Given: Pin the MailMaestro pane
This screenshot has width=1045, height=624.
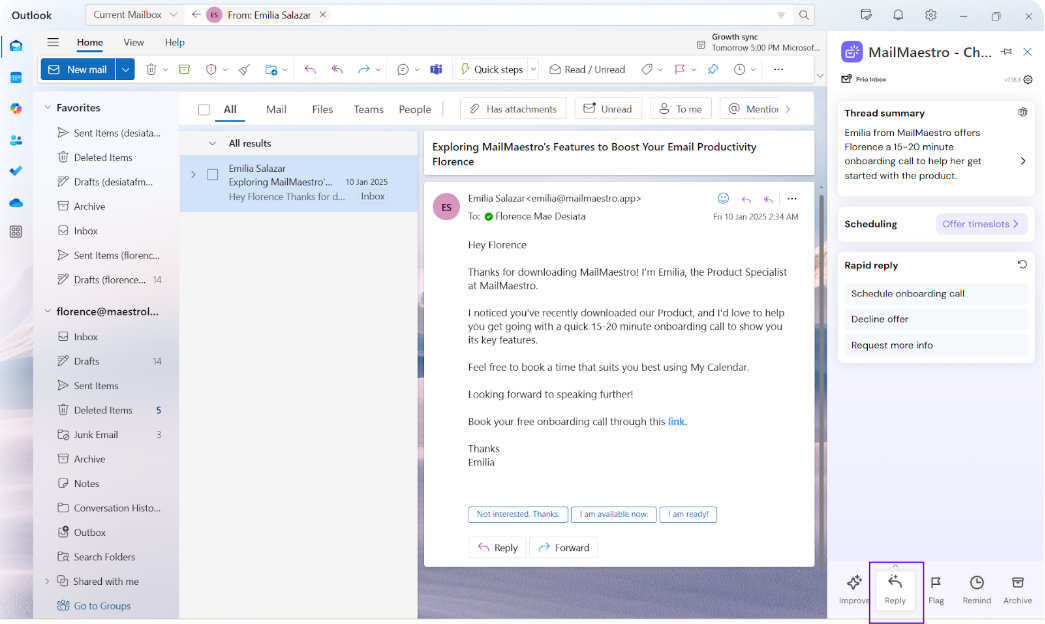Looking at the screenshot, I should click(1006, 51).
